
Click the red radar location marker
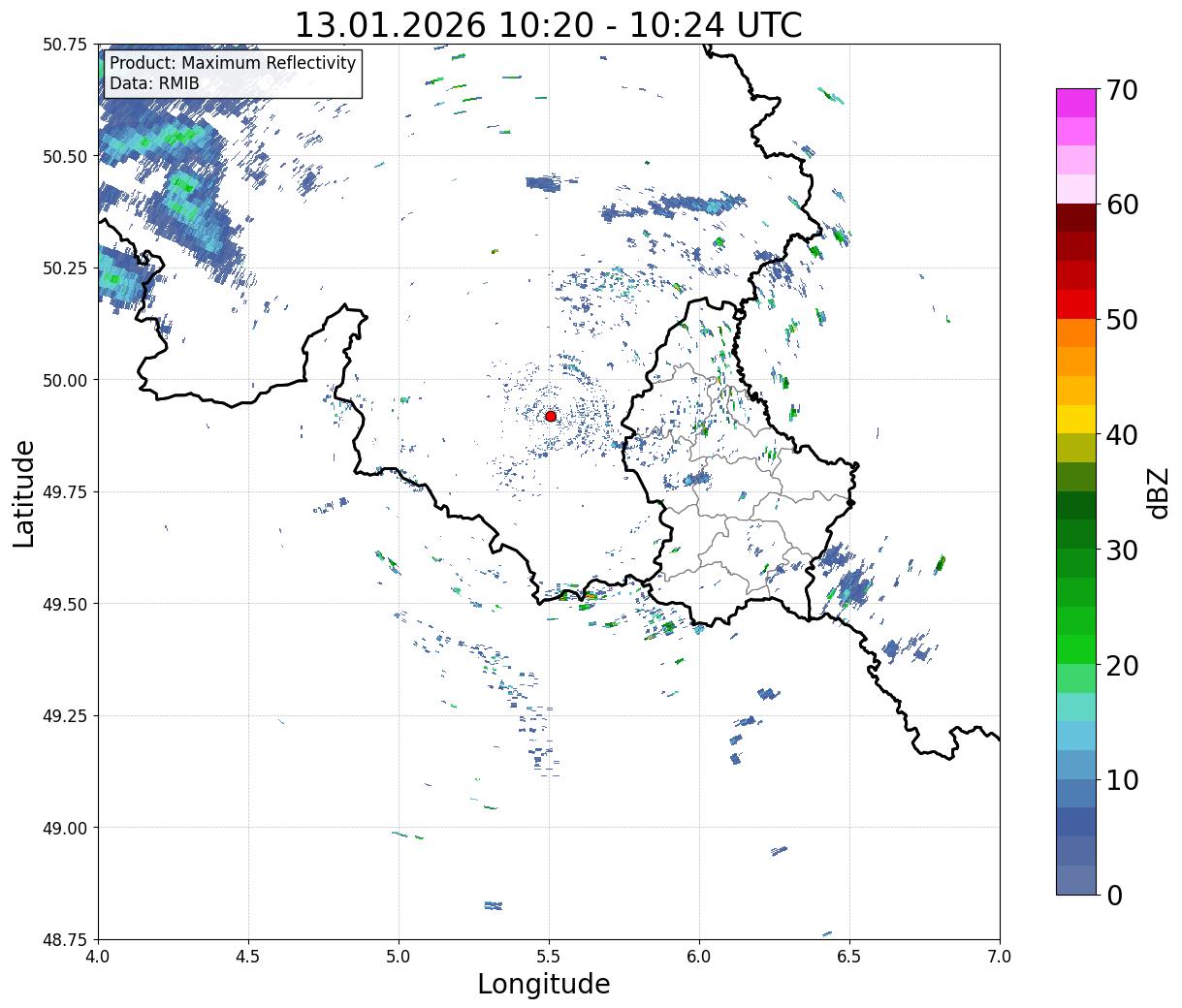pyautogui.click(x=550, y=416)
